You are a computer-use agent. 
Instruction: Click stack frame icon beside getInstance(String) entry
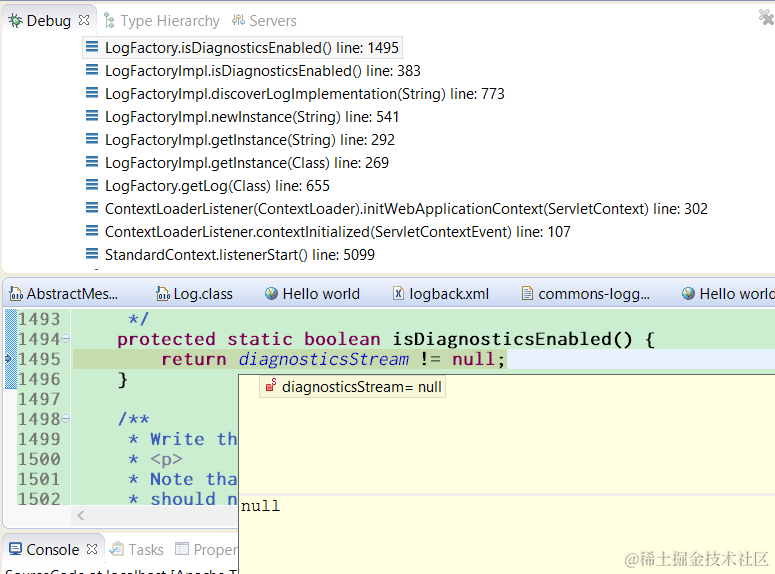[92, 139]
